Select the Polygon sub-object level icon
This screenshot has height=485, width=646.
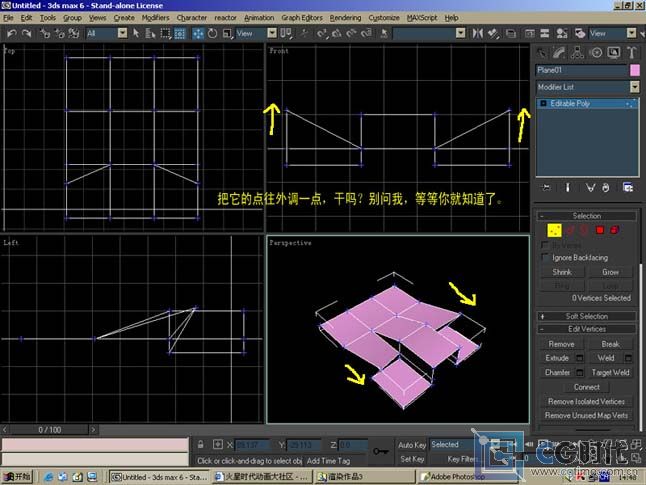[601, 230]
